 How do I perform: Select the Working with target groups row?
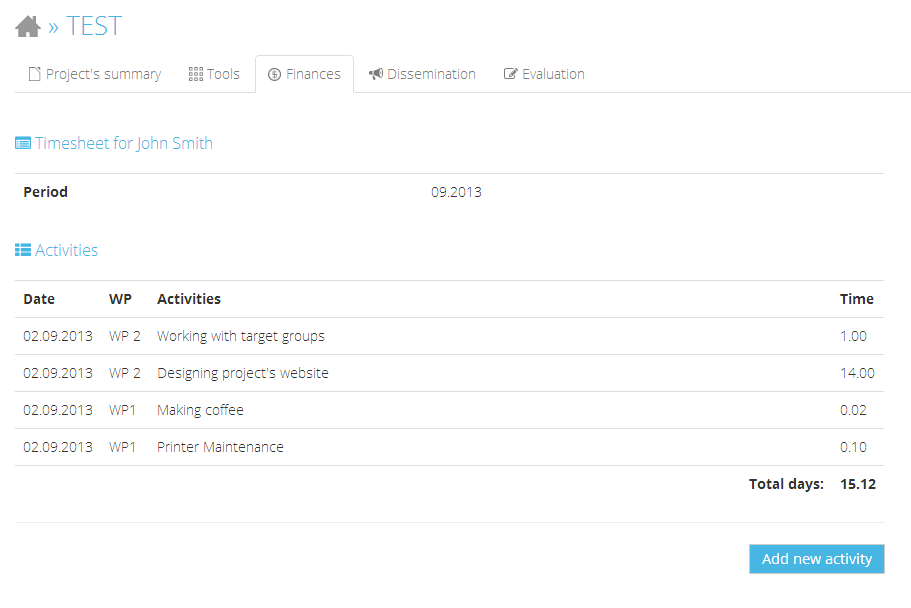coord(240,336)
